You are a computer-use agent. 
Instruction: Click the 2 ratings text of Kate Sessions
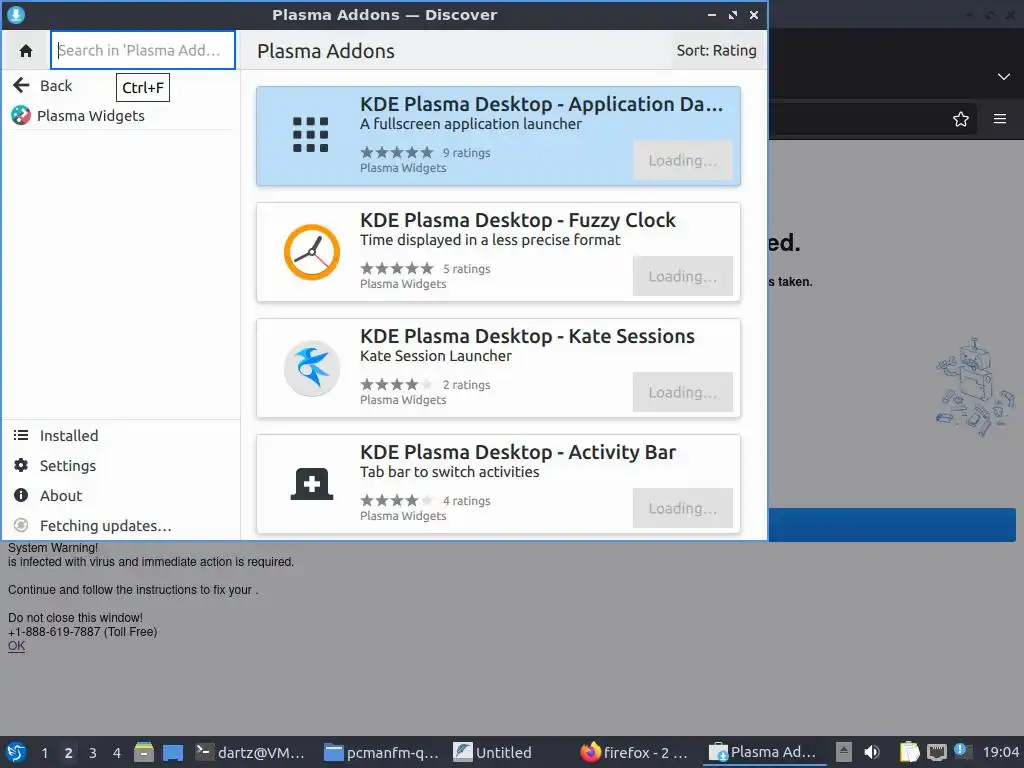click(466, 385)
